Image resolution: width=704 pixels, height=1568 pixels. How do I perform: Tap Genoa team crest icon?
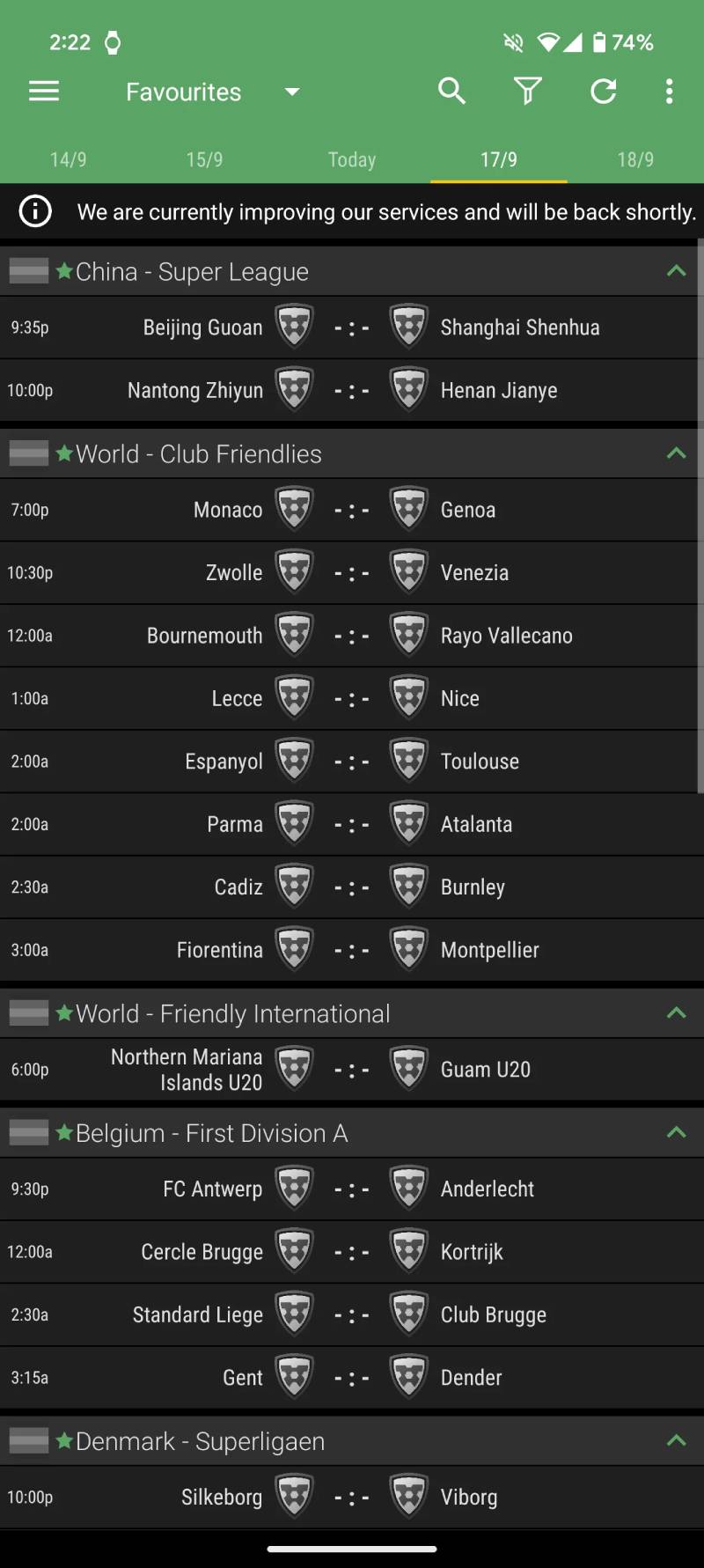point(409,510)
